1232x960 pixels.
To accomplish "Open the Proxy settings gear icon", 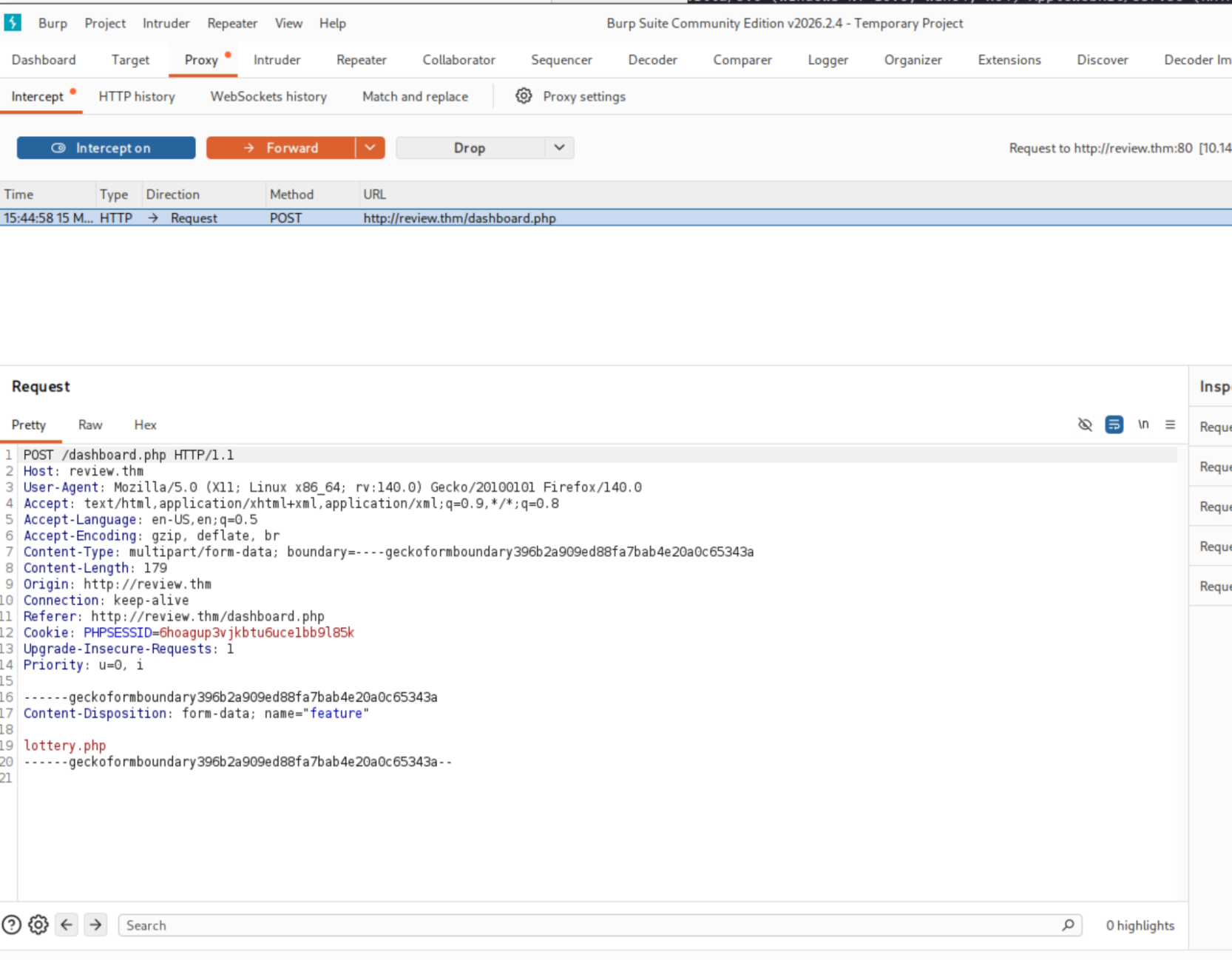I will click(x=524, y=96).
